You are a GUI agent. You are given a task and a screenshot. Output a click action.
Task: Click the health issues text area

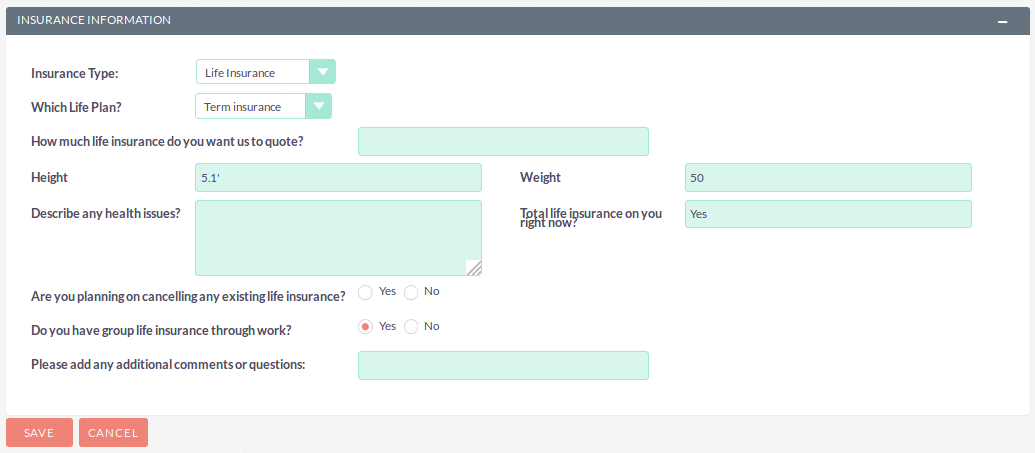(338, 238)
